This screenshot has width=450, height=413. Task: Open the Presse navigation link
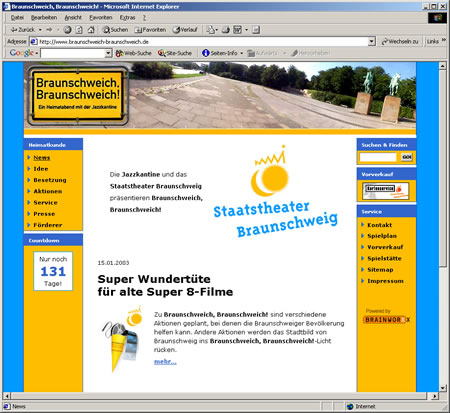coord(44,214)
